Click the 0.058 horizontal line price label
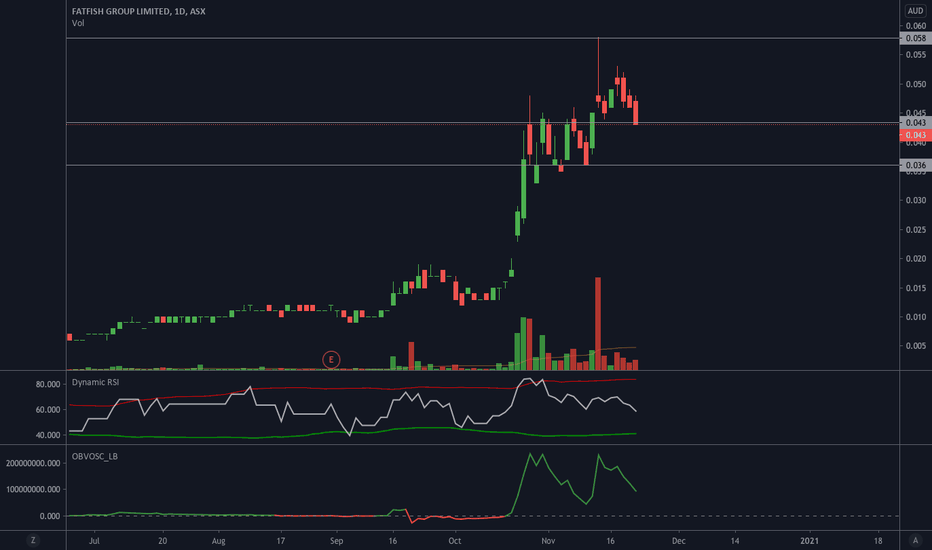Image resolution: width=932 pixels, height=550 pixels. [x=915, y=38]
